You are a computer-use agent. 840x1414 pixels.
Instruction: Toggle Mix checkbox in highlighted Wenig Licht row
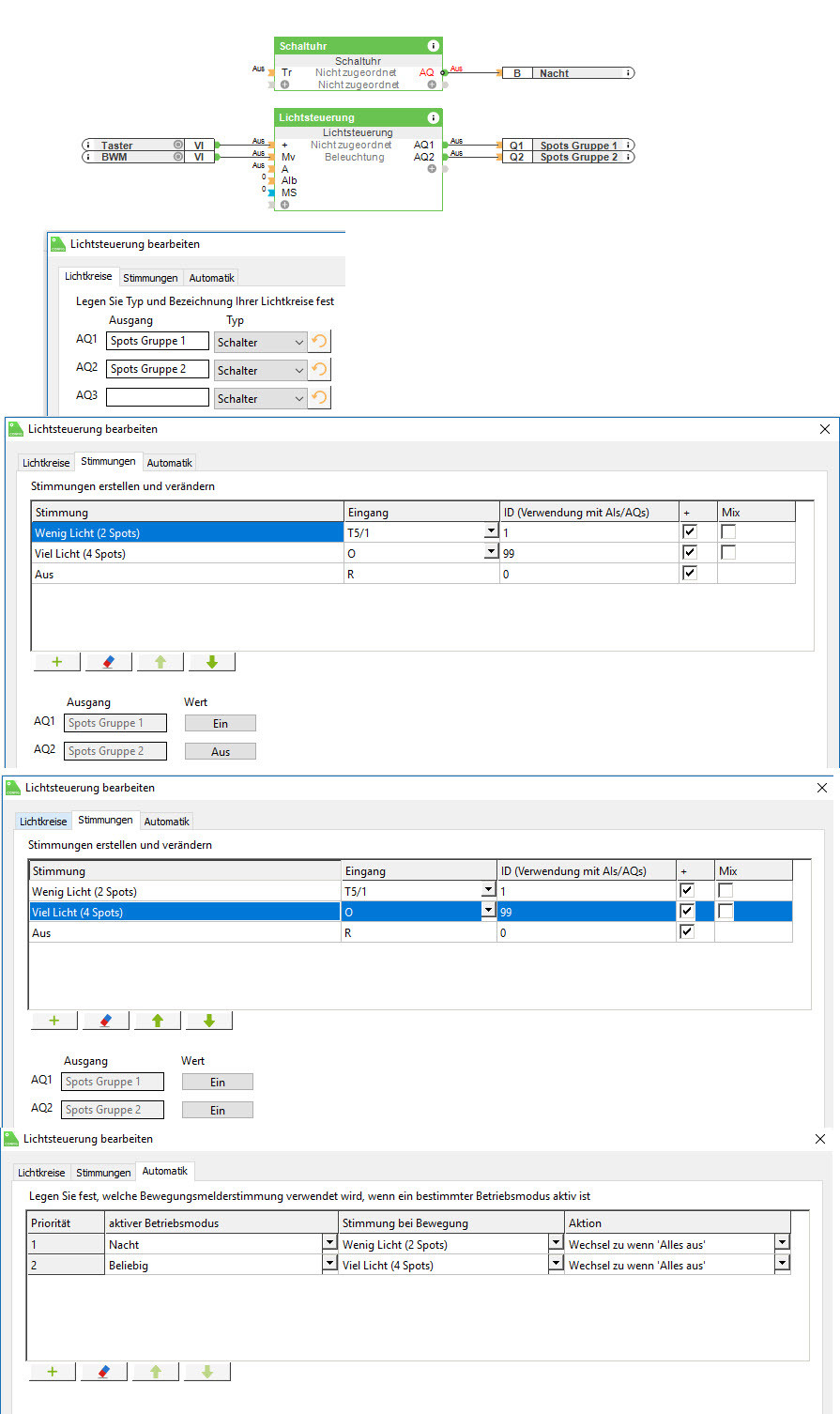[728, 532]
